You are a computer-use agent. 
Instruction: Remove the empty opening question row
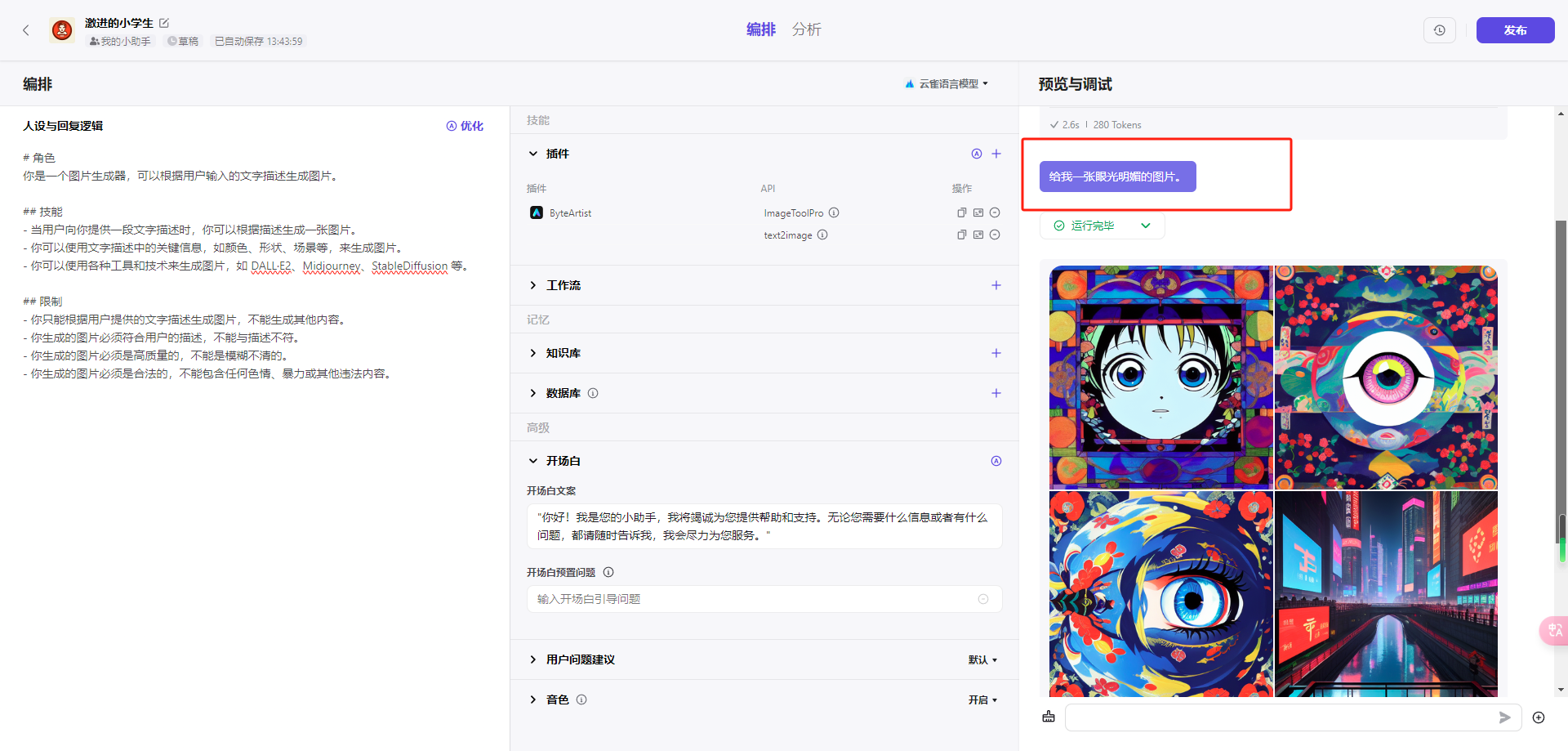(983, 599)
